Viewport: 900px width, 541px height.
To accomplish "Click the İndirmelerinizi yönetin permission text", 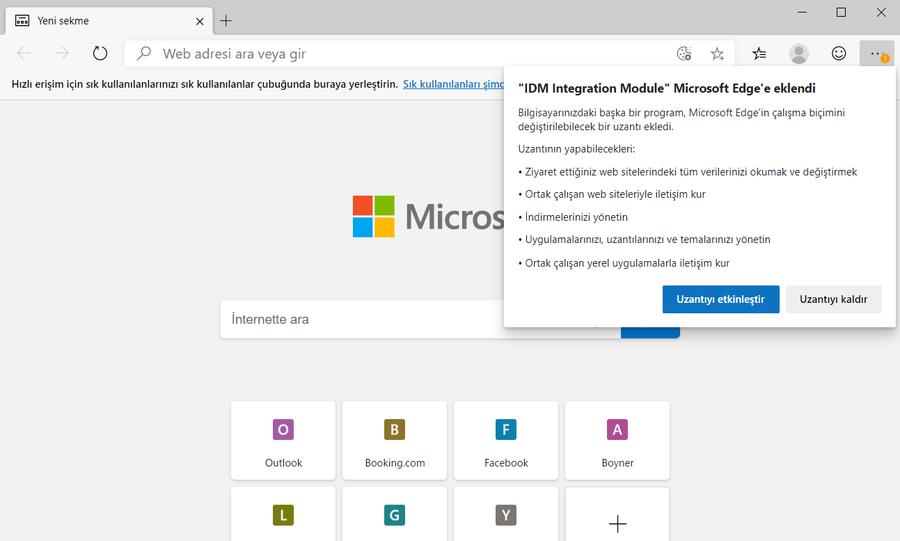I will (x=576, y=217).
